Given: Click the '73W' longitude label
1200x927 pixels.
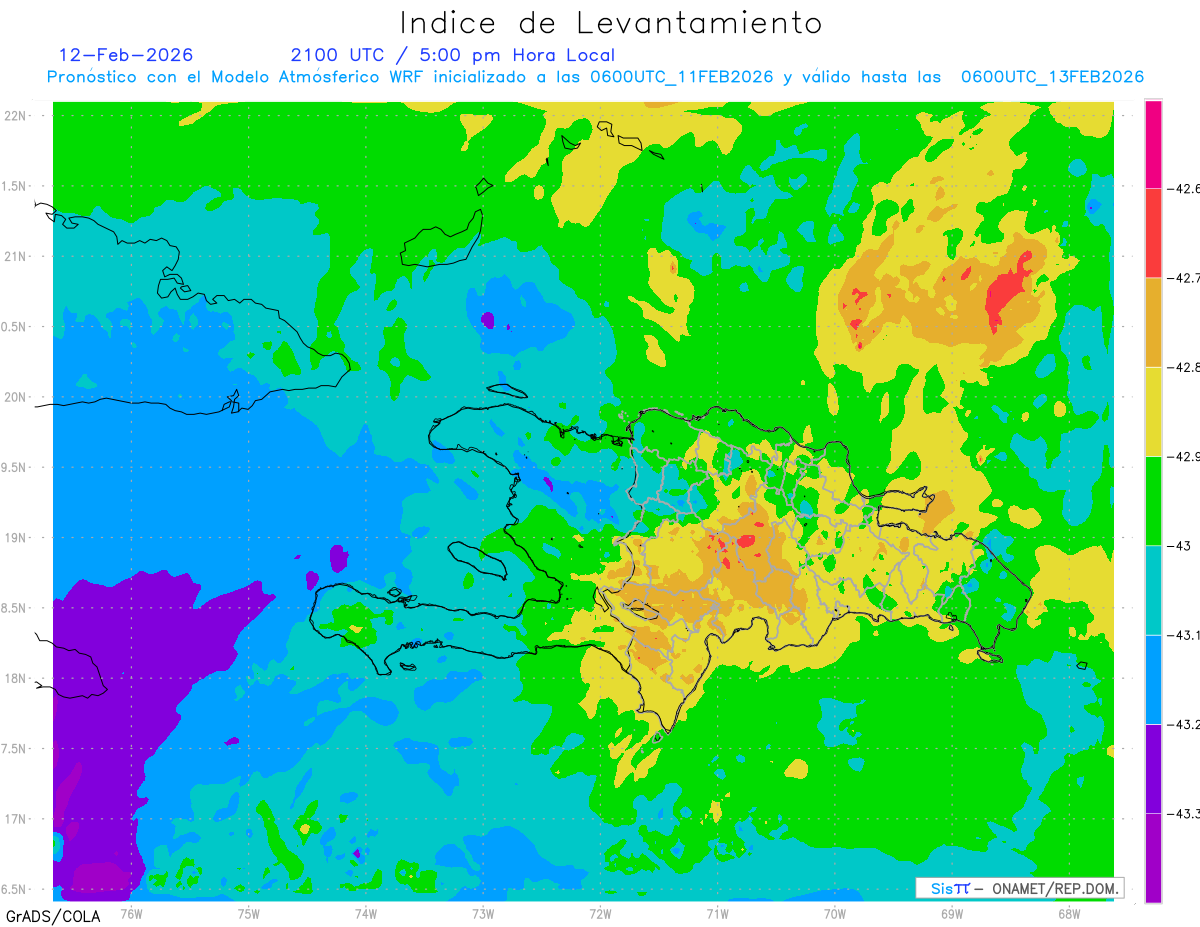Looking at the screenshot, I should [x=483, y=913].
